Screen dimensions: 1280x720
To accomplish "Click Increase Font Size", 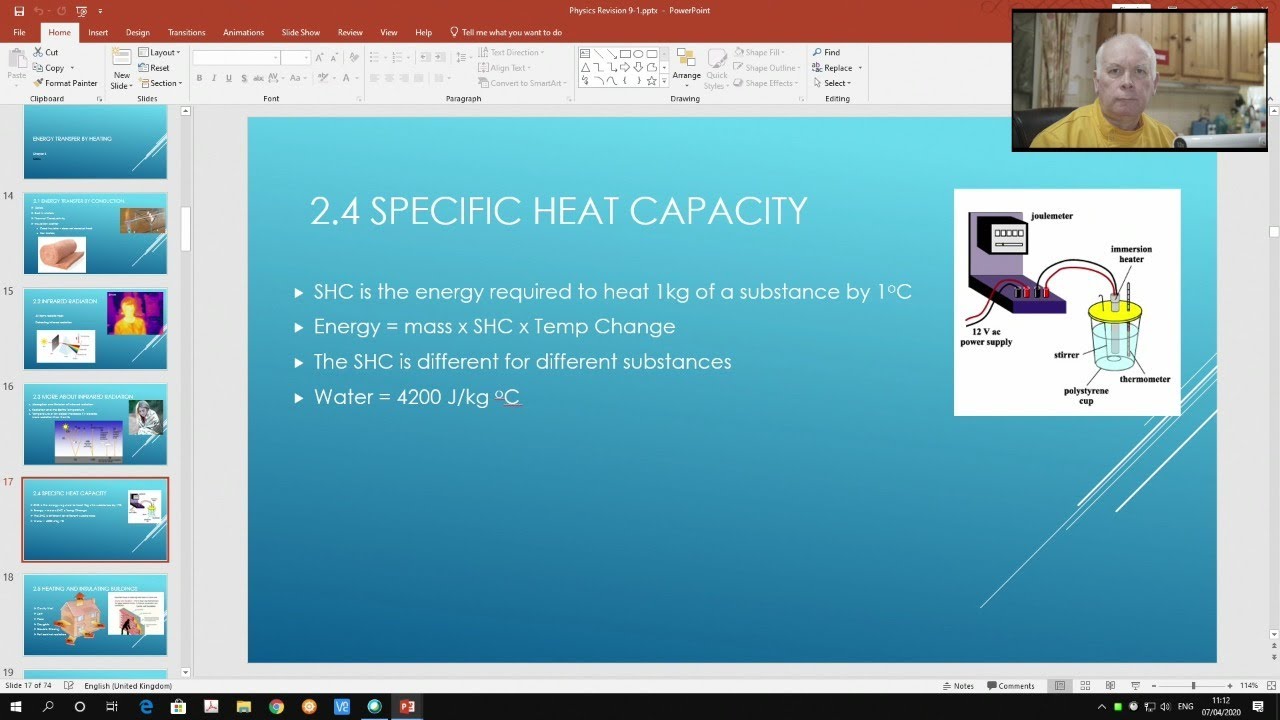I will [322, 58].
